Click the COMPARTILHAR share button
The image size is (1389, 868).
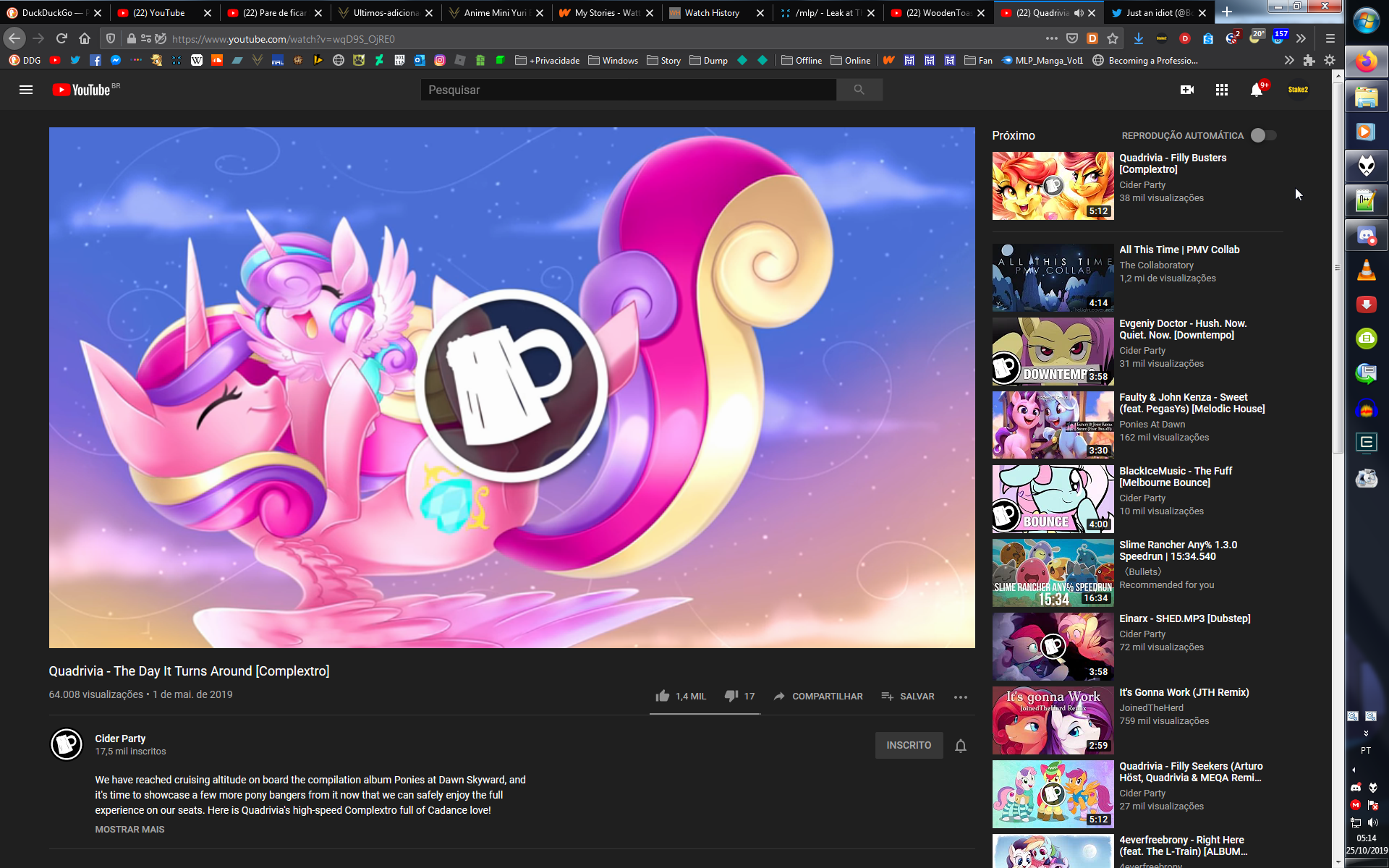[x=818, y=696]
